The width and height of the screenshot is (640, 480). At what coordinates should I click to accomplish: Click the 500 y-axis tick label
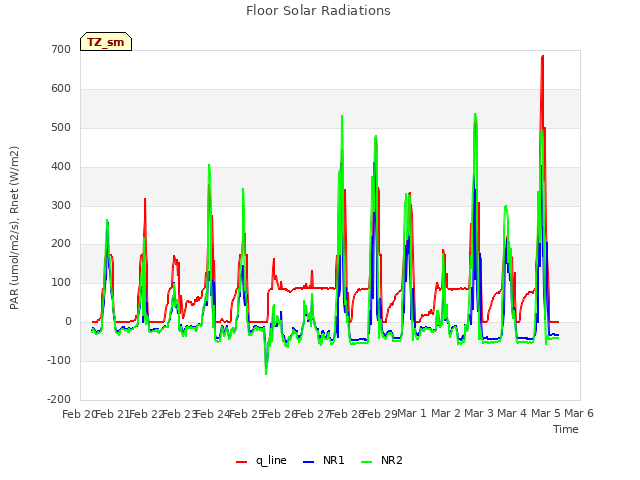[61, 128]
